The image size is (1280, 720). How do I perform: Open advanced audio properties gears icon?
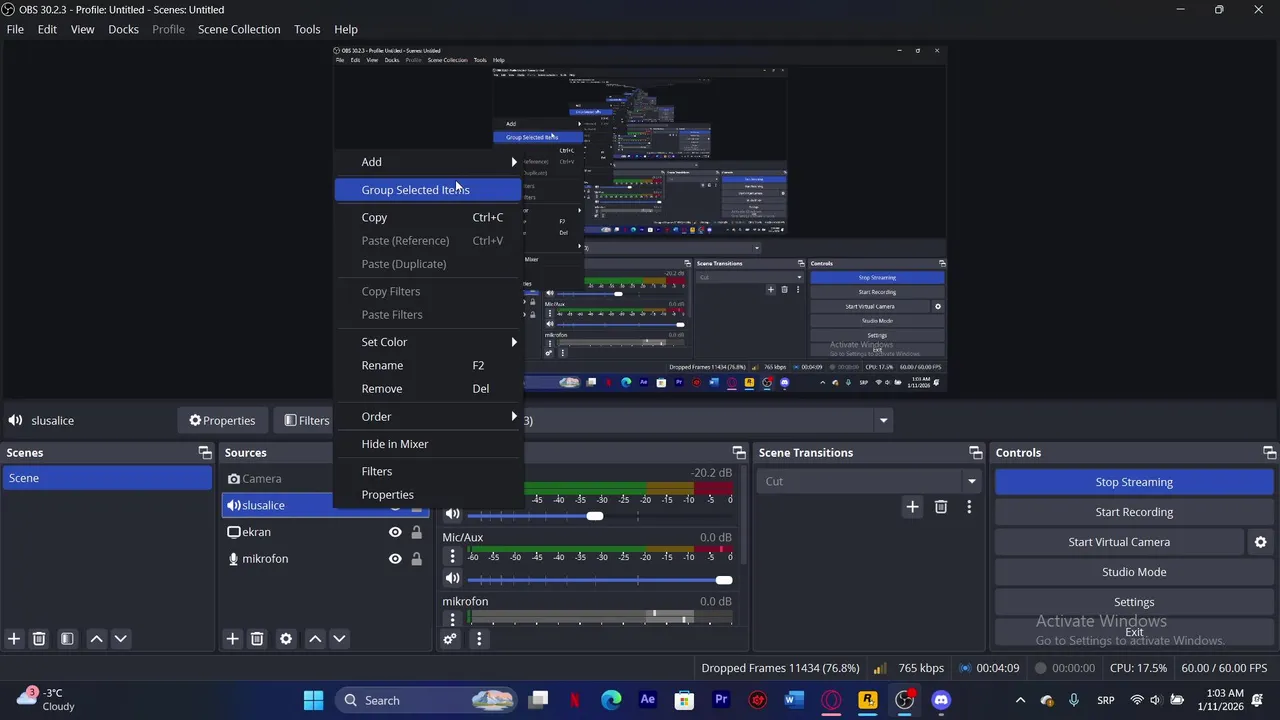tap(450, 639)
